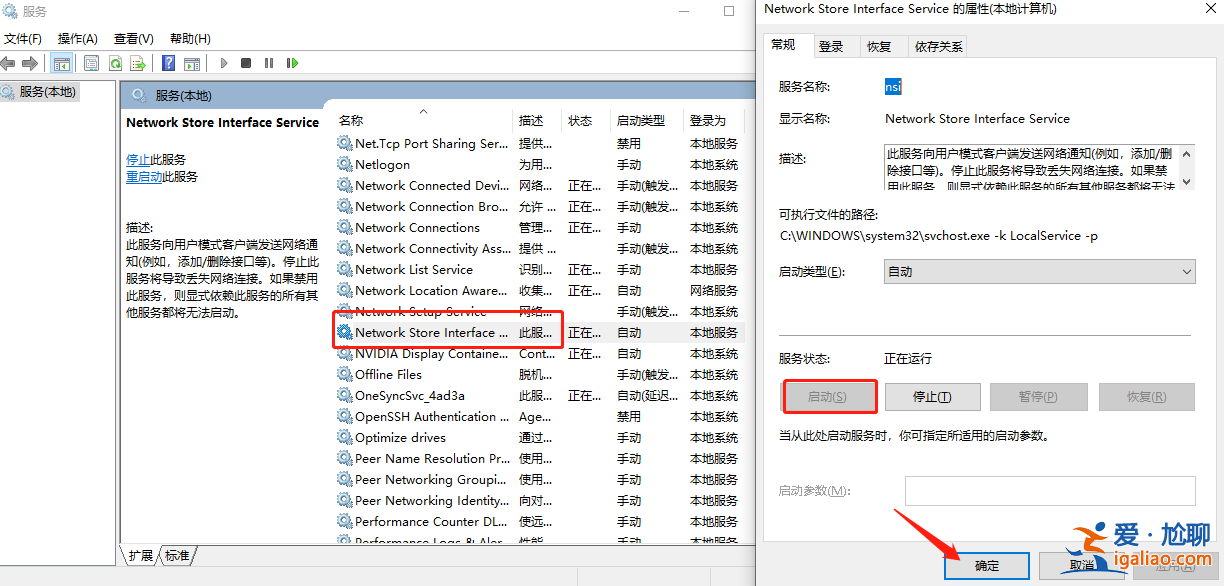Open Help using the blue question mark icon
1224x586 pixels.
point(168,63)
